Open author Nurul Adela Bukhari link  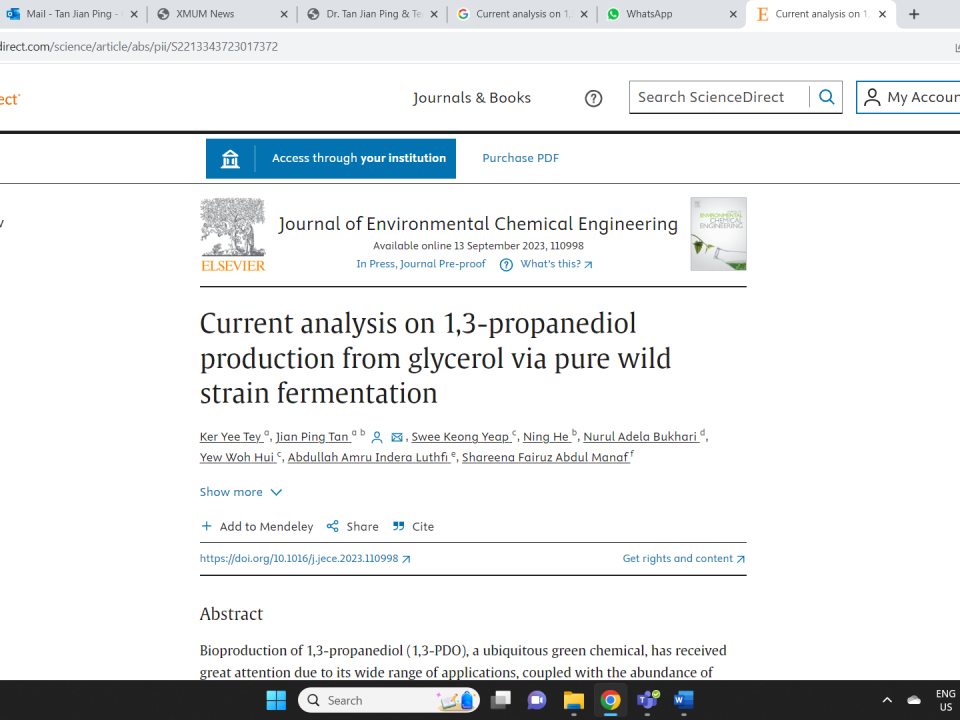point(640,437)
